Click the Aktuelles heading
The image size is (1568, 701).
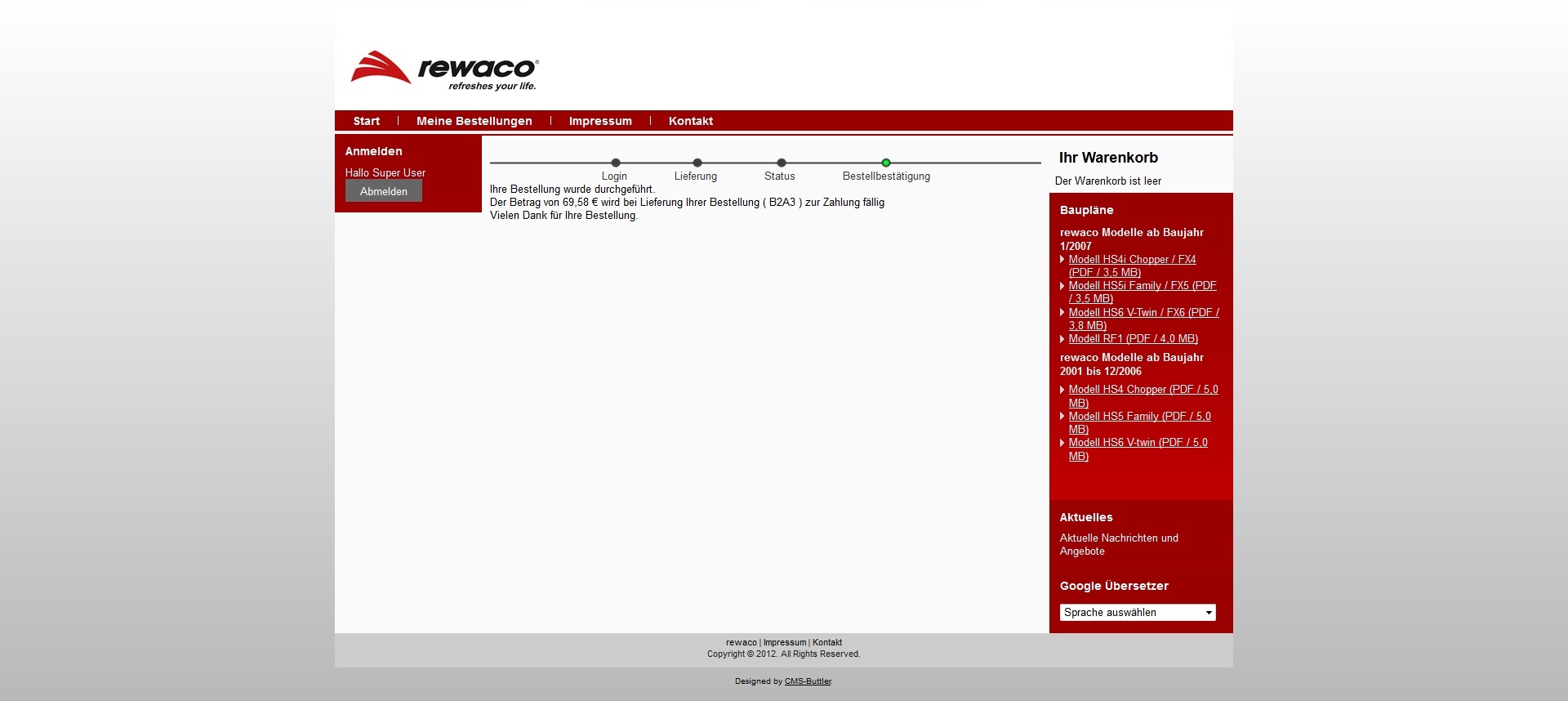point(1085,517)
